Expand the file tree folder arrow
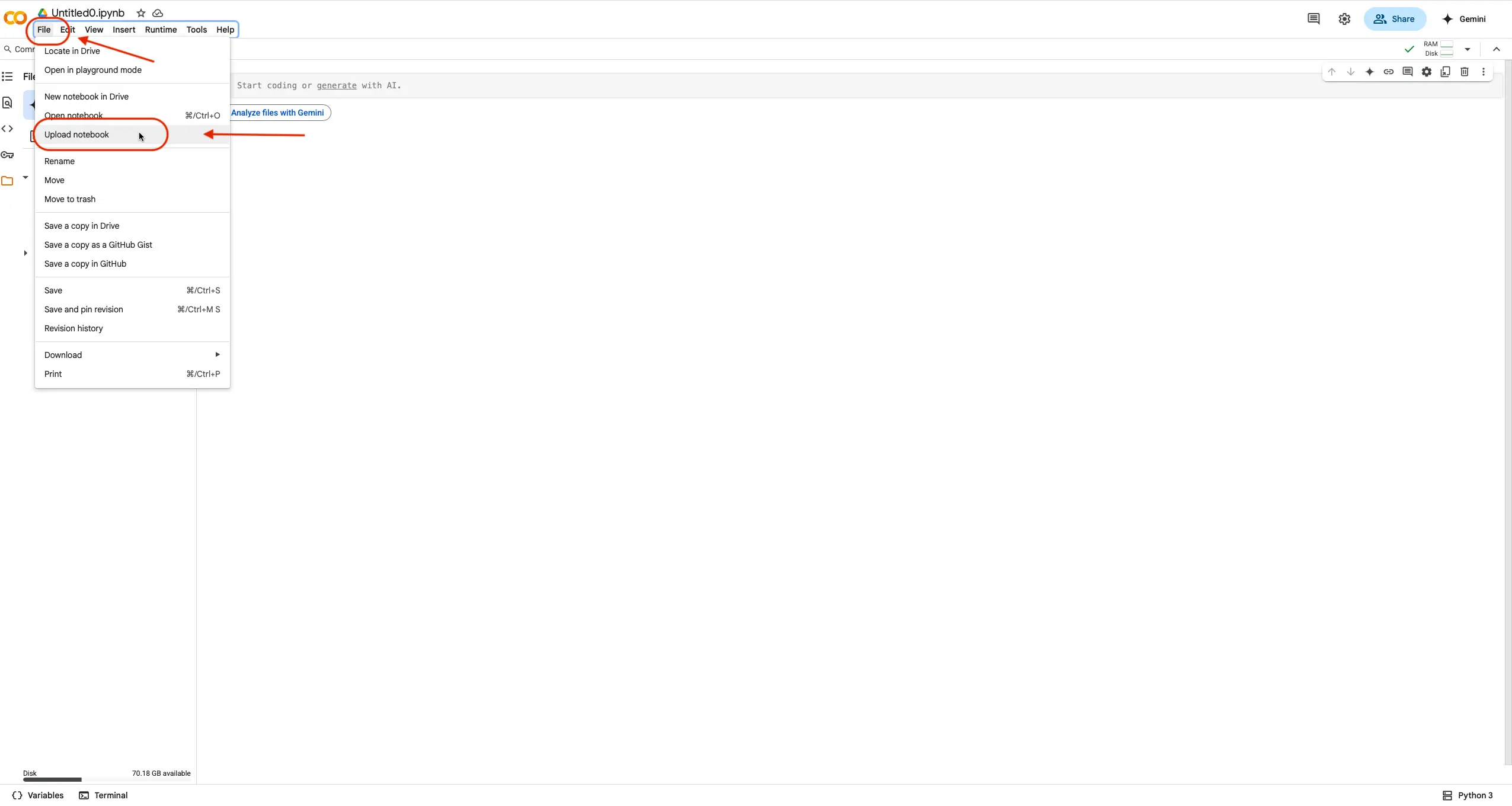The width and height of the screenshot is (1512, 806). tap(25, 253)
